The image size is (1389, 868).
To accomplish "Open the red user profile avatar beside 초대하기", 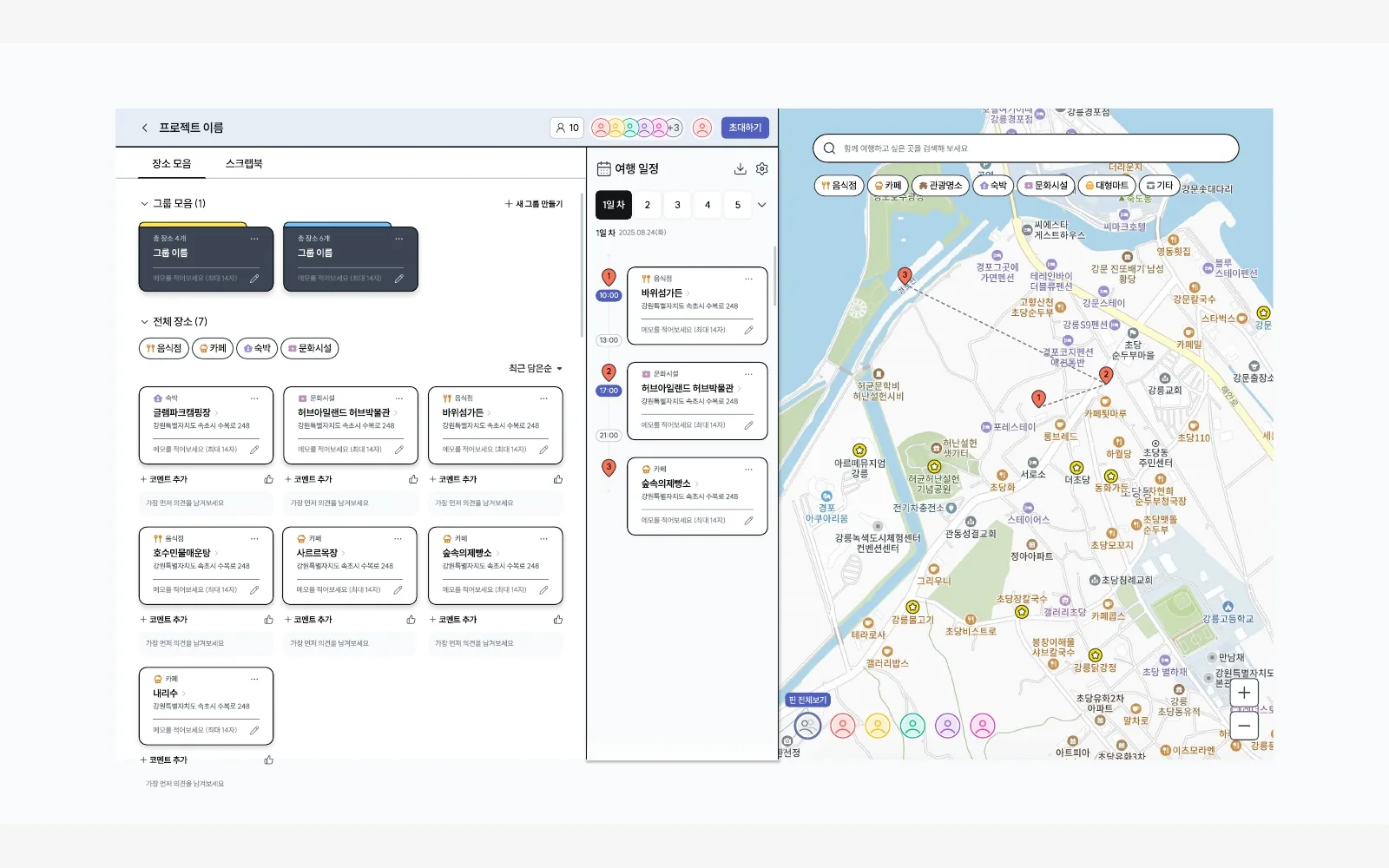I will point(702,128).
